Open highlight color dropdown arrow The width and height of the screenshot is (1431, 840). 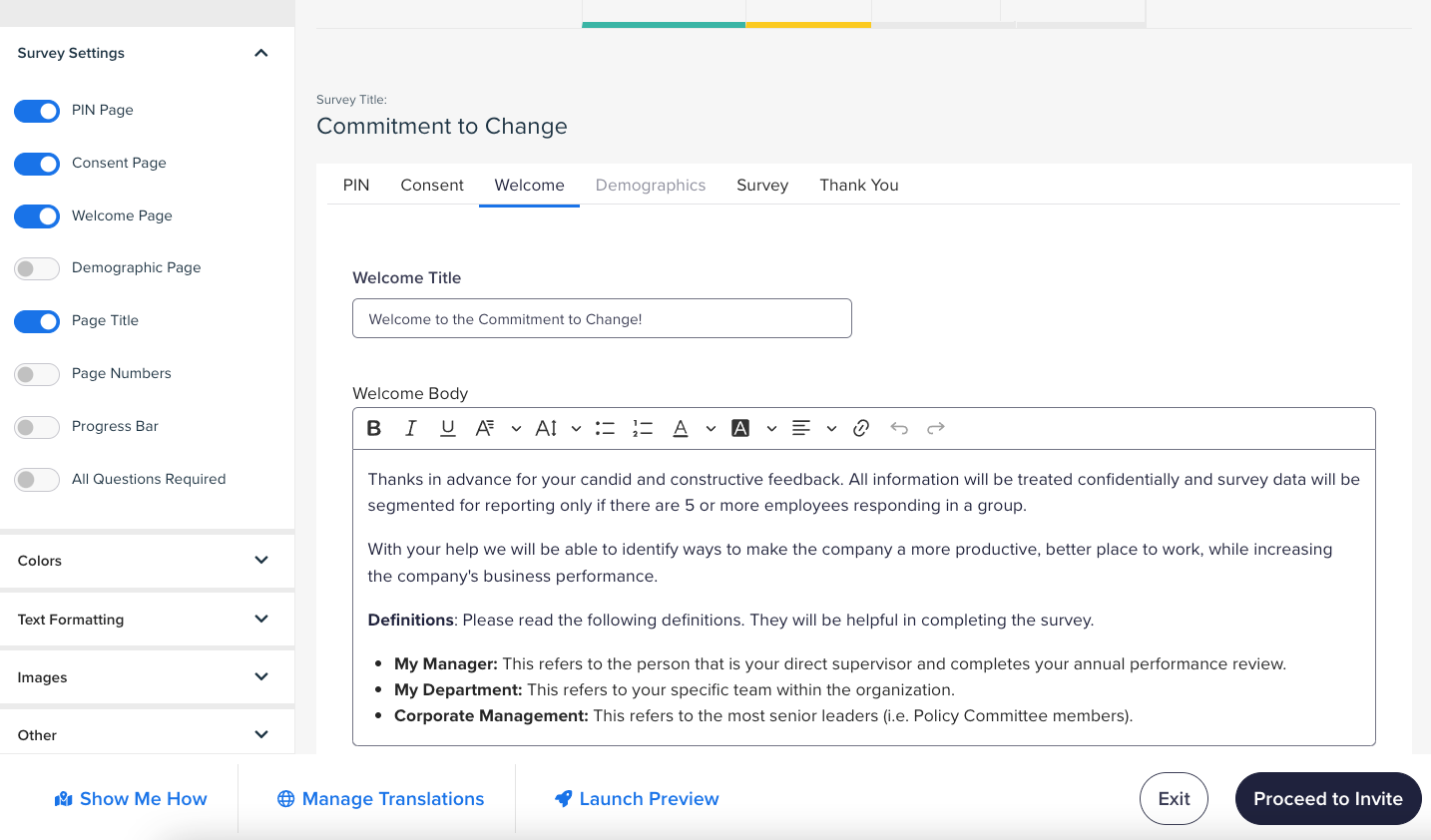pos(771,429)
